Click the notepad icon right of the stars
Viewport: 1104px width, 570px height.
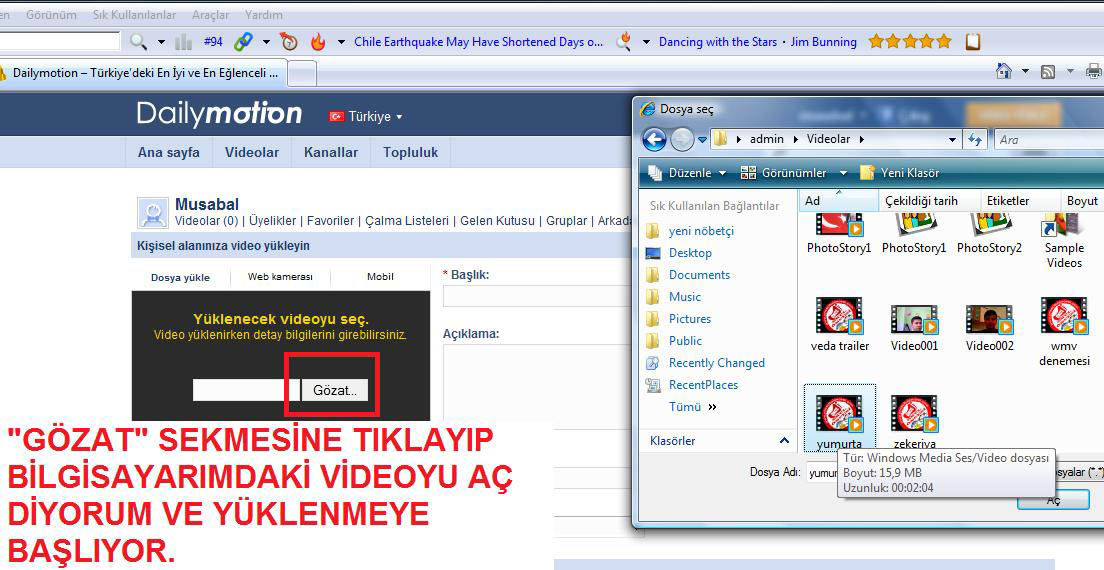tap(973, 42)
